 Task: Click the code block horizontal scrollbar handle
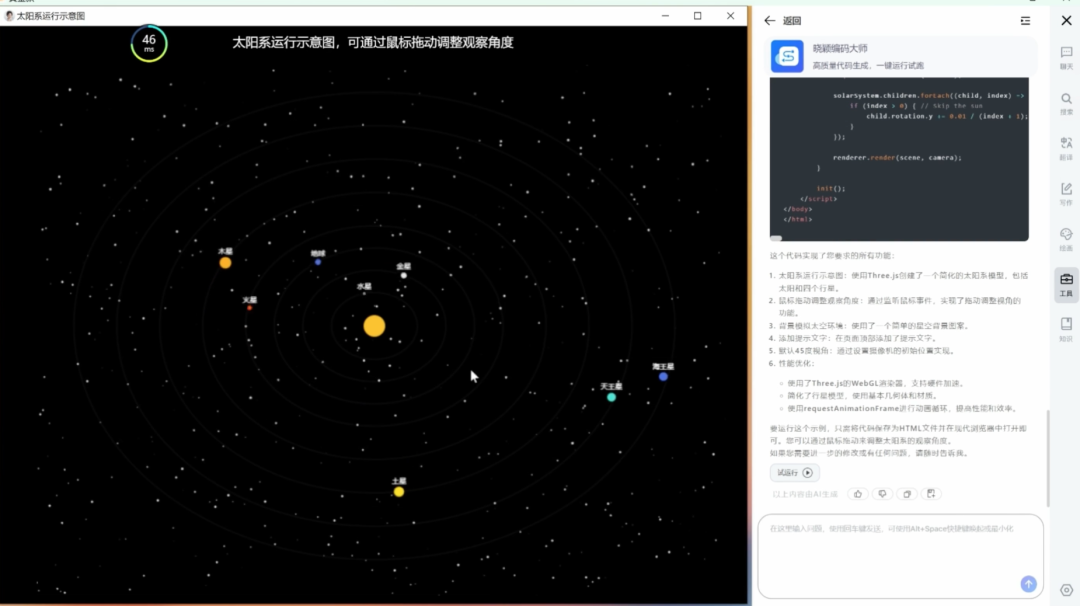coord(776,238)
